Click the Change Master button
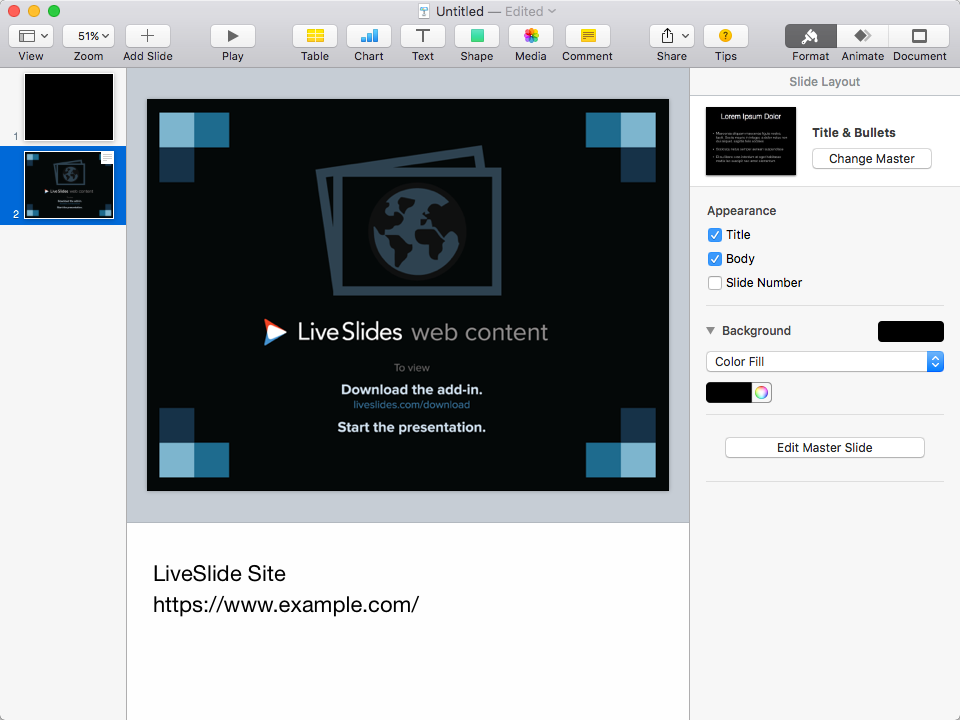The width and height of the screenshot is (960, 720). pyautogui.click(x=872, y=159)
